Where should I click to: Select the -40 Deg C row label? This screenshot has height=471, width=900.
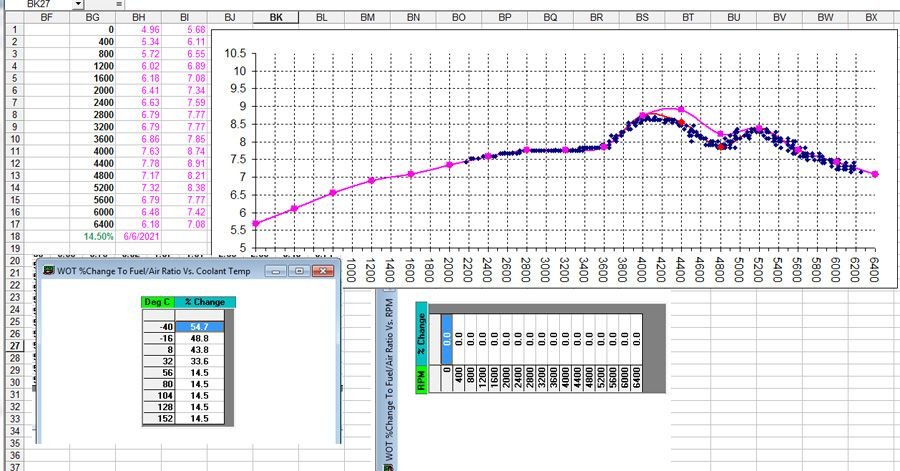(158, 326)
